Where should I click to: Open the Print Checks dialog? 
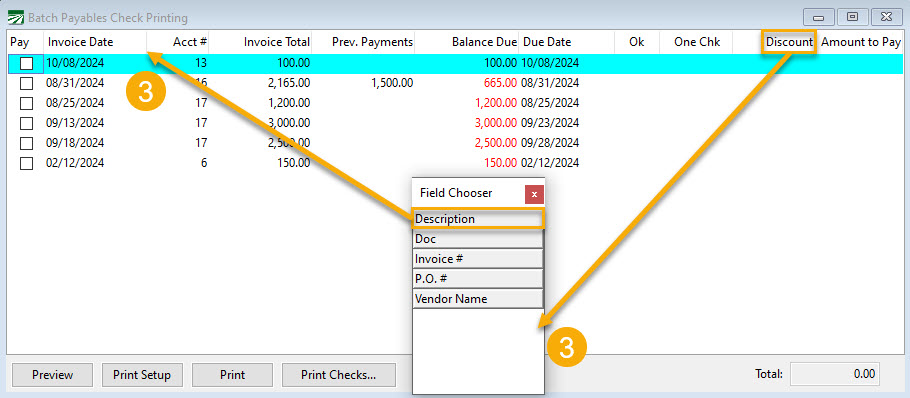coord(338,375)
